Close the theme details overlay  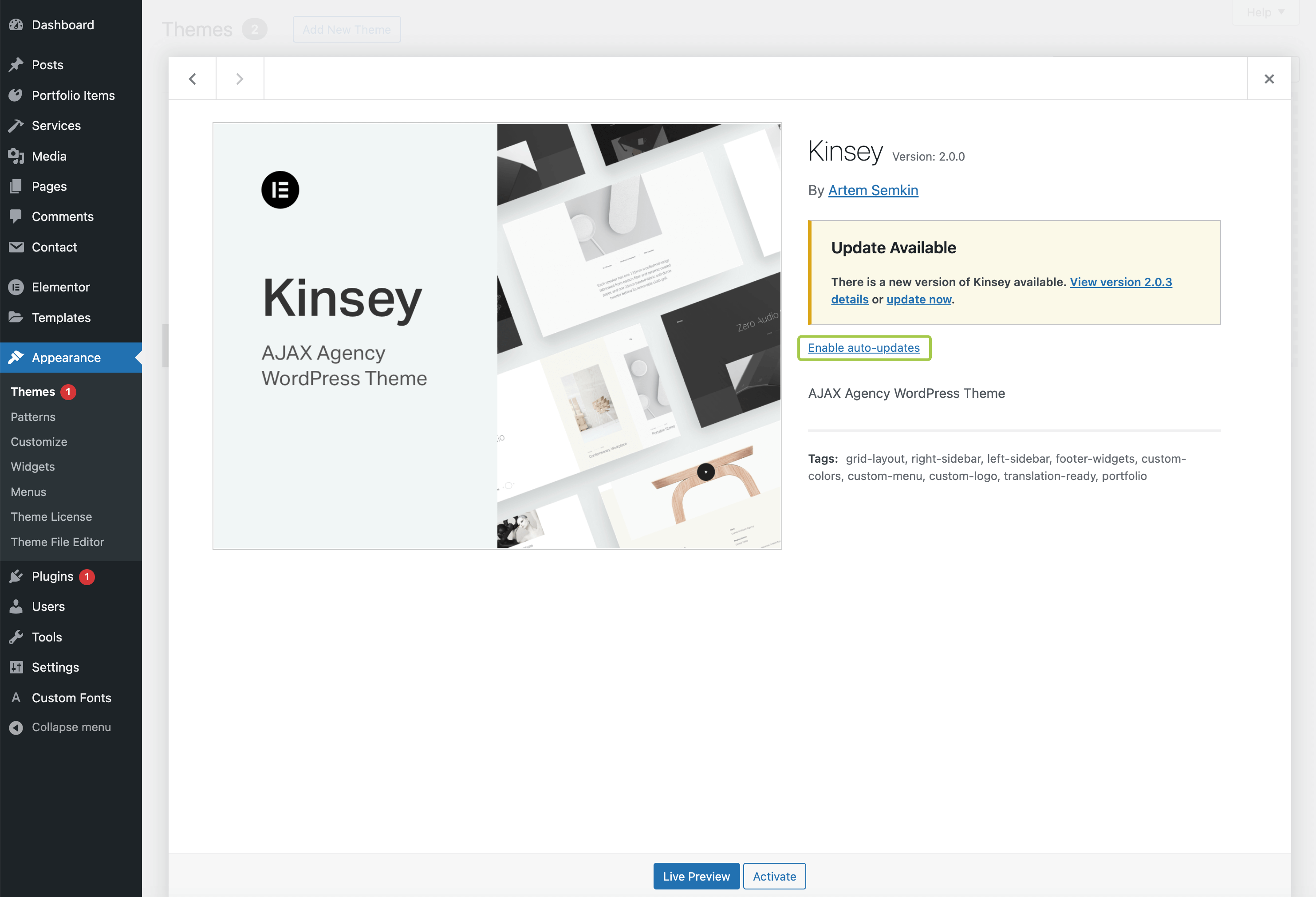(x=1269, y=79)
